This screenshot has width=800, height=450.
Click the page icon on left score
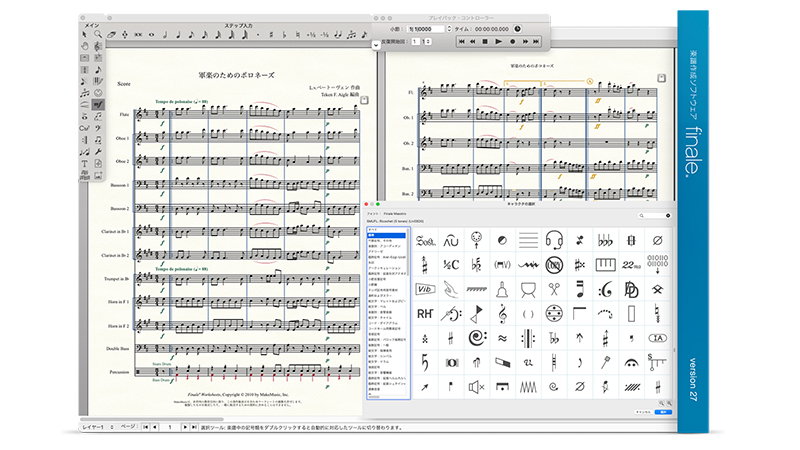pos(364,101)
